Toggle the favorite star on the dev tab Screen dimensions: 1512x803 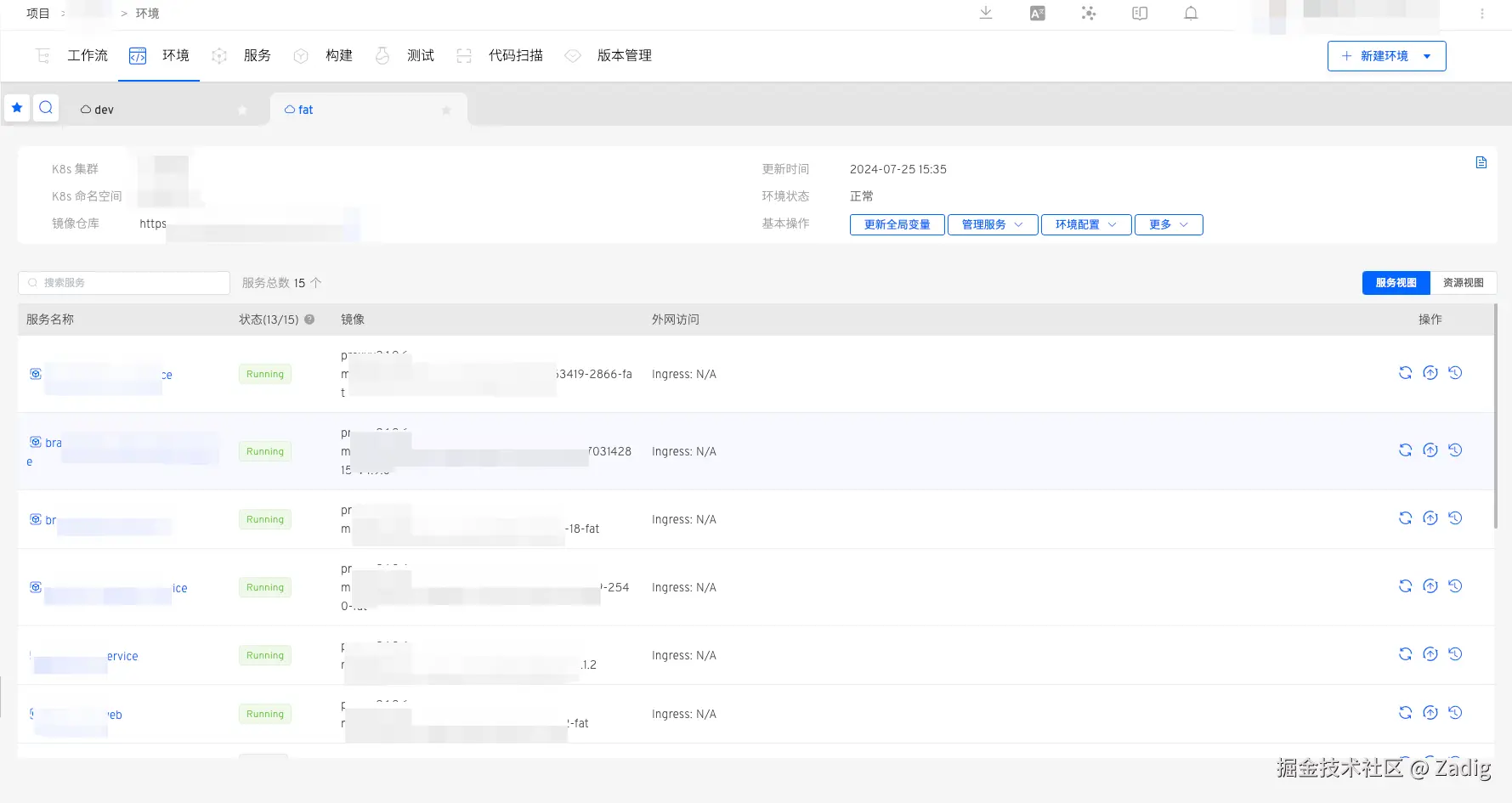242,110
